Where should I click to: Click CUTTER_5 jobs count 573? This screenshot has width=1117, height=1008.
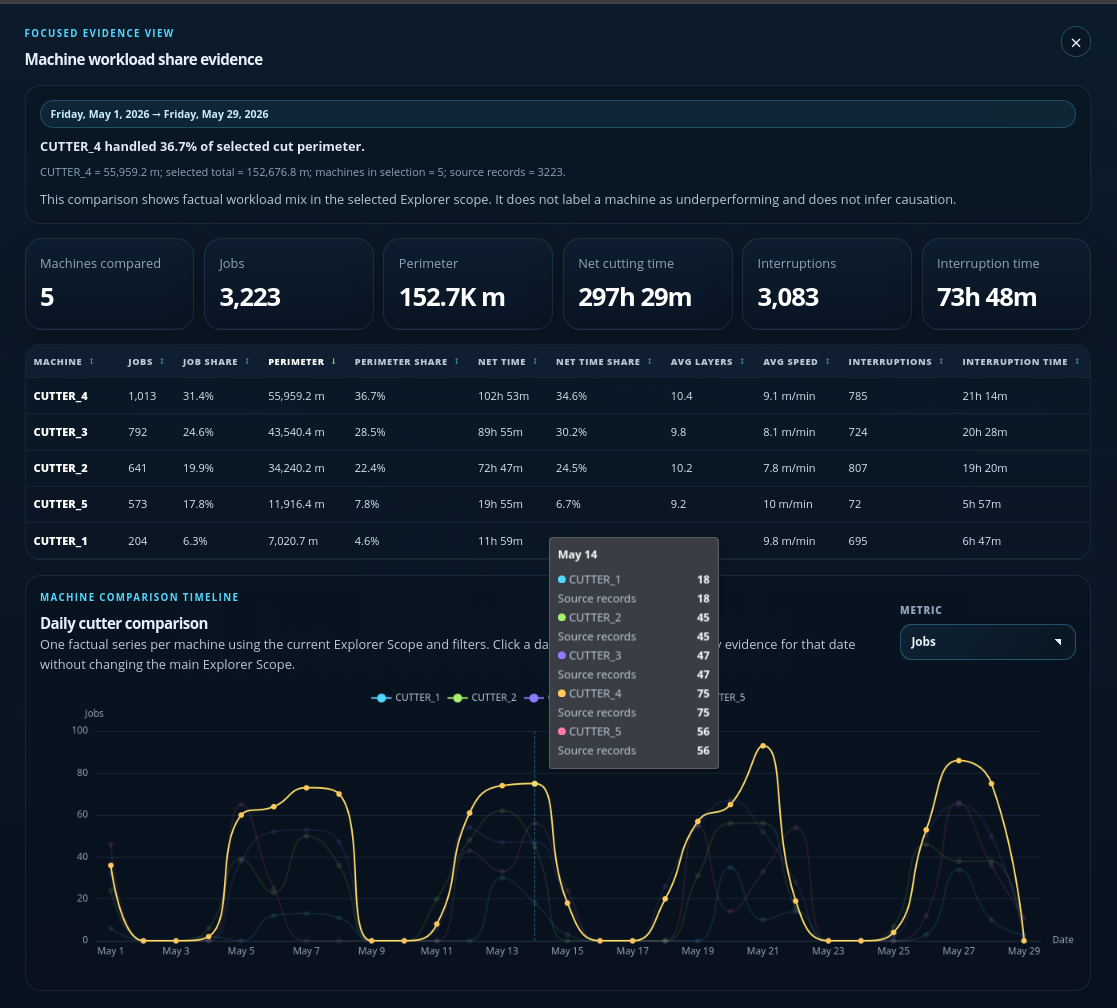pyautogui.click(x=137, y=504)
